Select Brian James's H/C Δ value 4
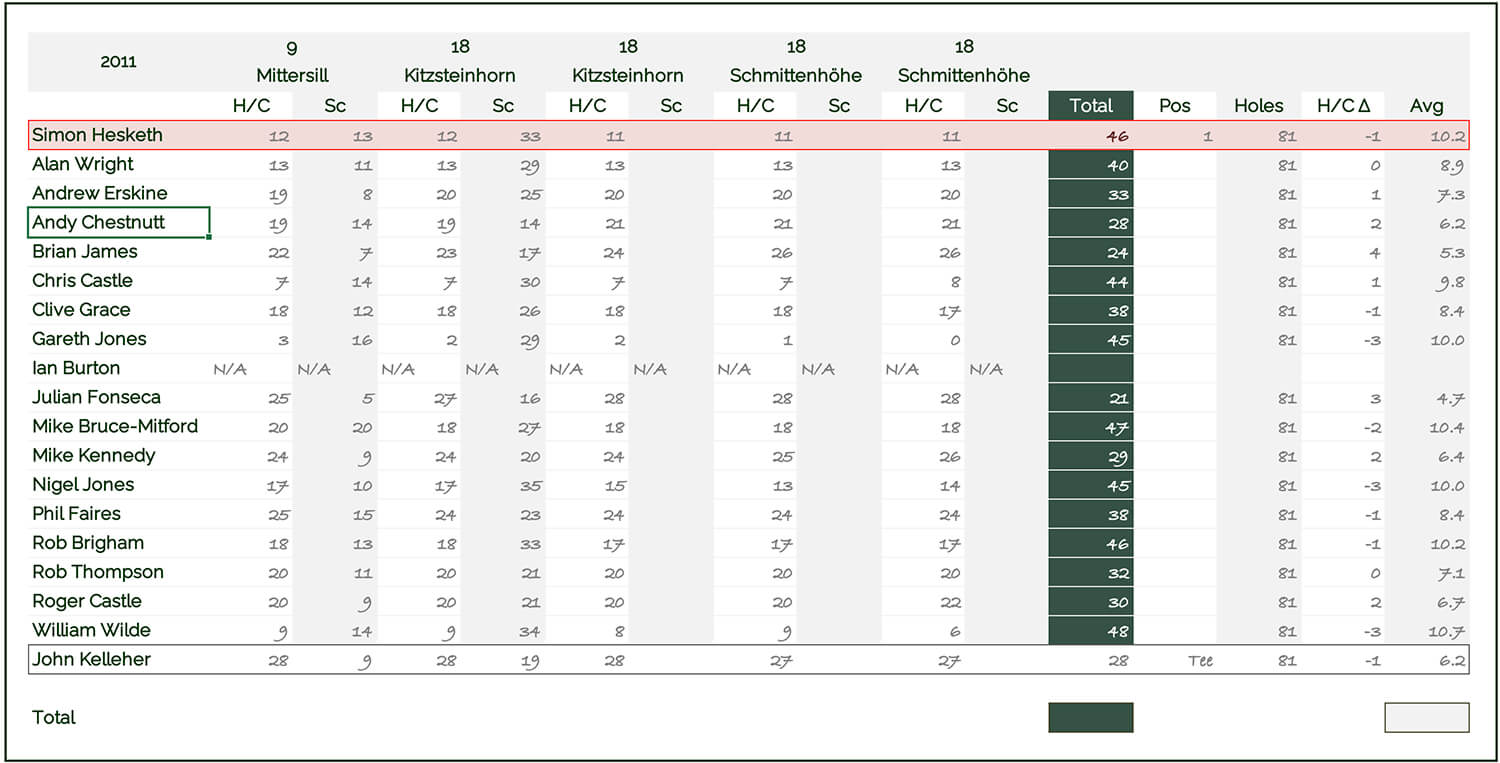The width and height of the screenshot is (1500, 763). coord(1376,252)
